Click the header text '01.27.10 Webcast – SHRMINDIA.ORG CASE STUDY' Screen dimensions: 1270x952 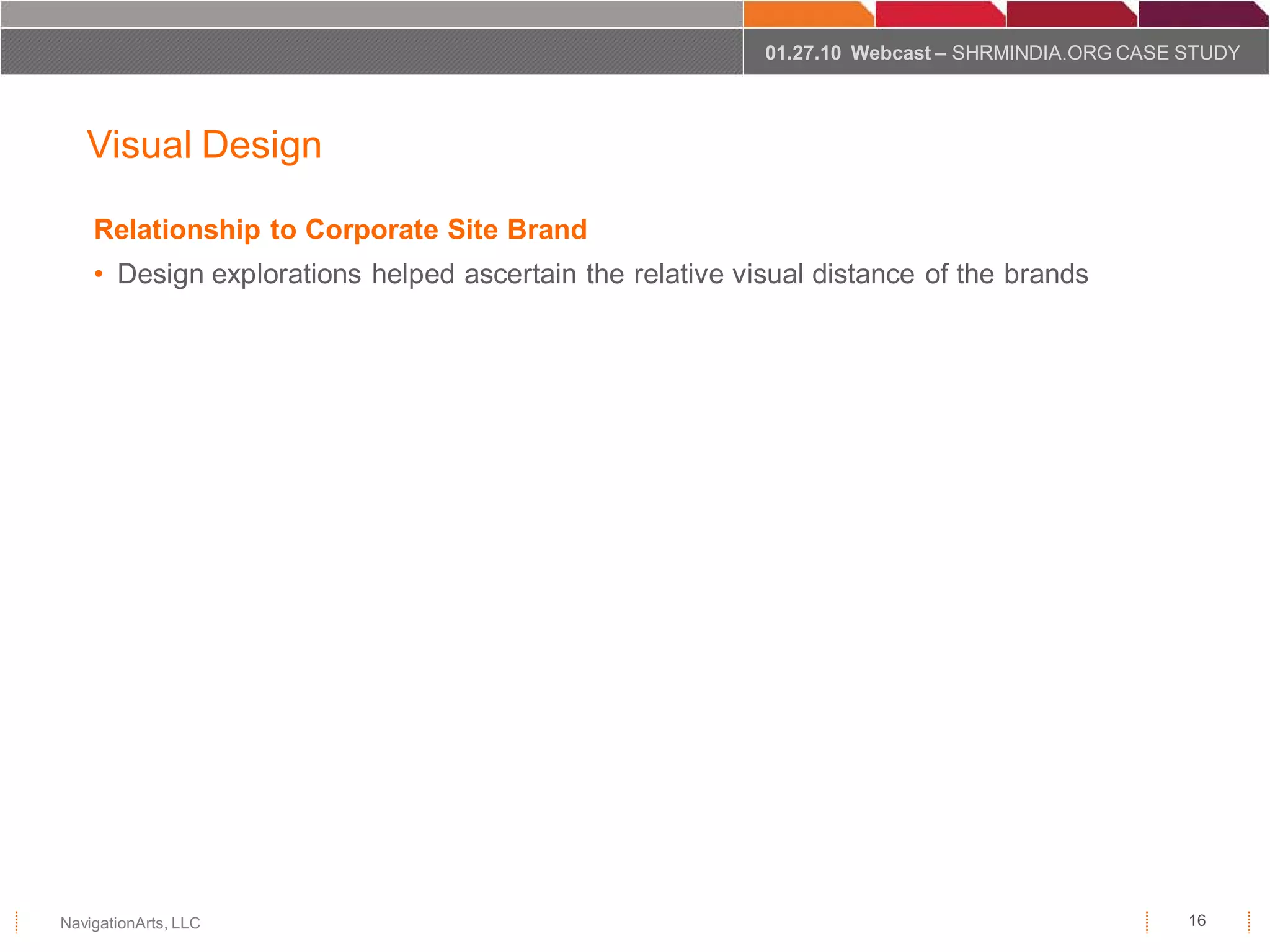[1002, 53]
